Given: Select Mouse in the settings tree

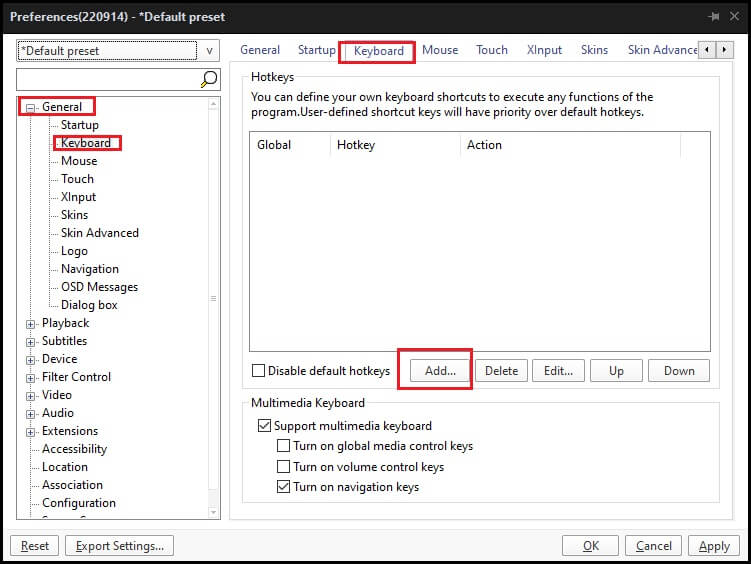Looking at the screenshot, I should coord(79,161).
